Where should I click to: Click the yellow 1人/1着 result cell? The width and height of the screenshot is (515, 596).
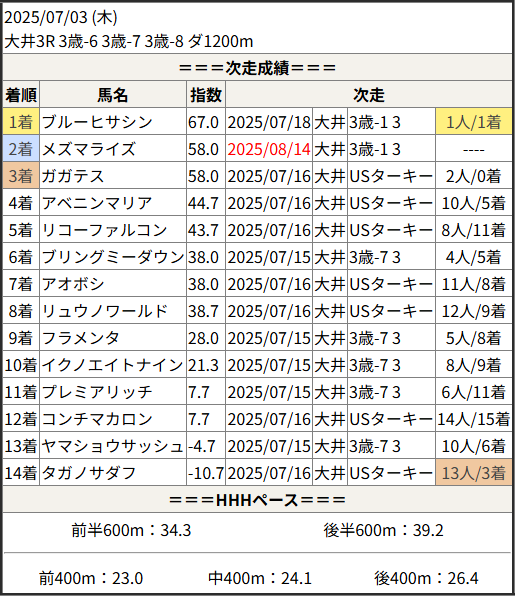click(474, 122)
